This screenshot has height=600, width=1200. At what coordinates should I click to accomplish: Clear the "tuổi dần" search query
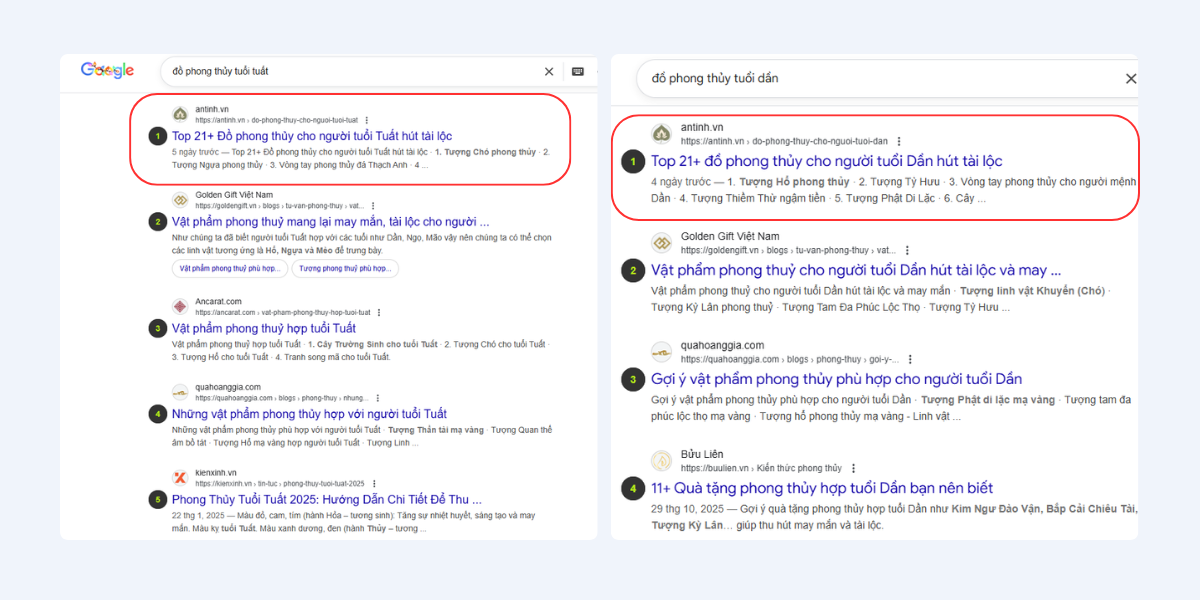(x=1131, y=79)
